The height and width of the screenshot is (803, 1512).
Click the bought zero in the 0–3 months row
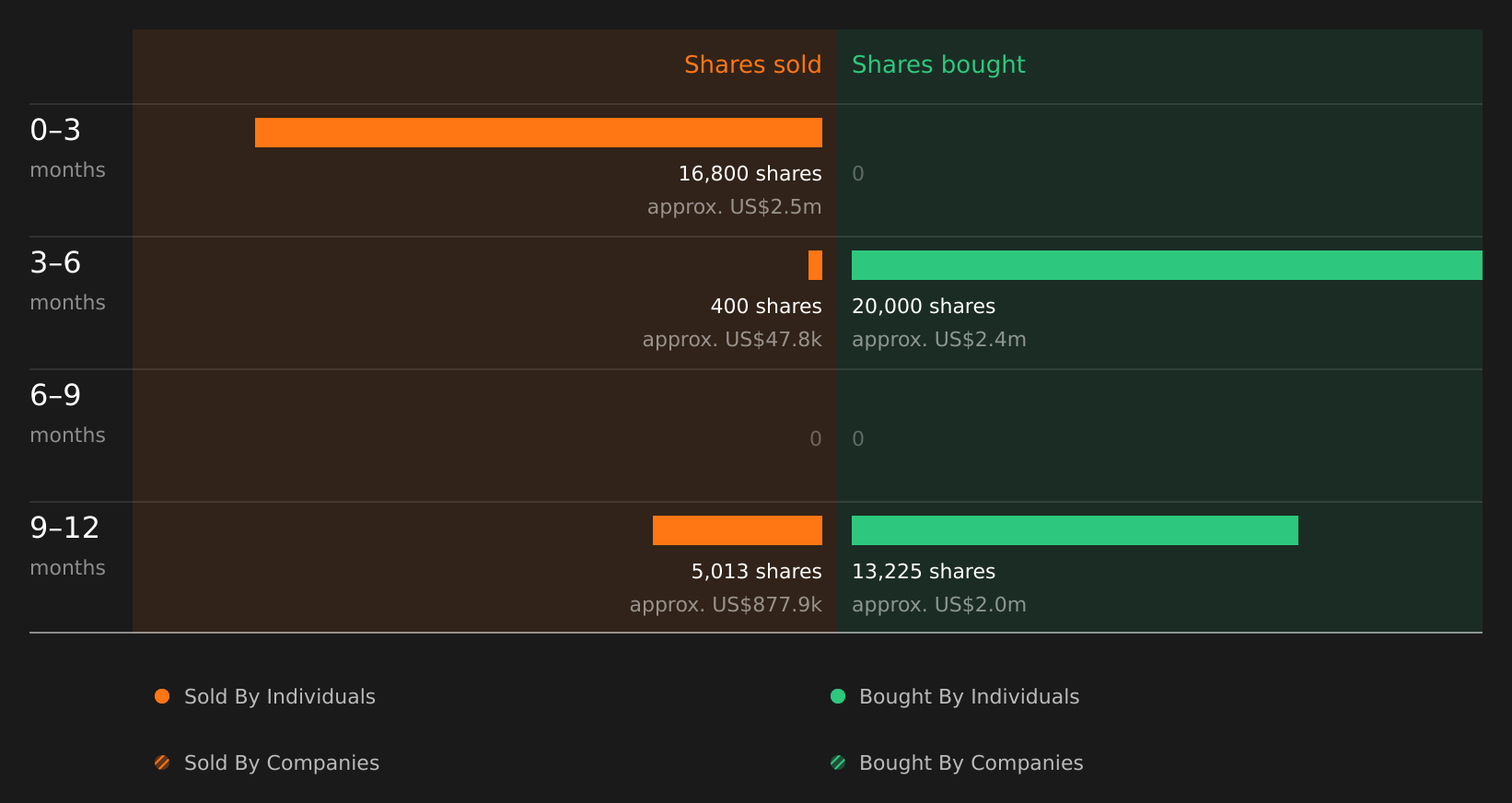(858, 174)
